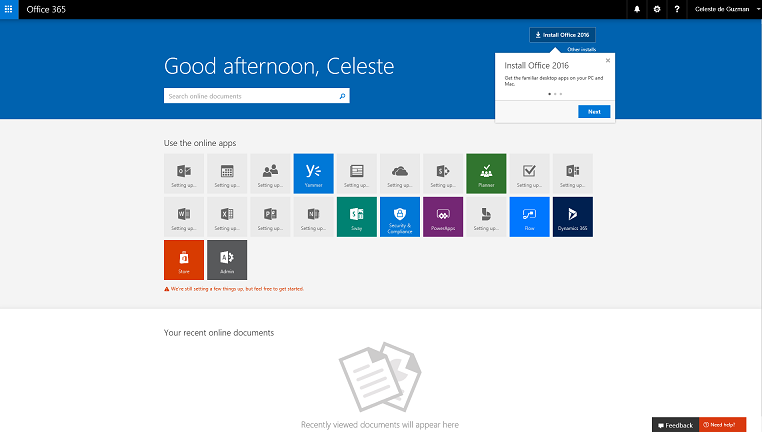The image size is (762, 432).
Task: Open the Word Online tile
Action: tap(184, 217)
